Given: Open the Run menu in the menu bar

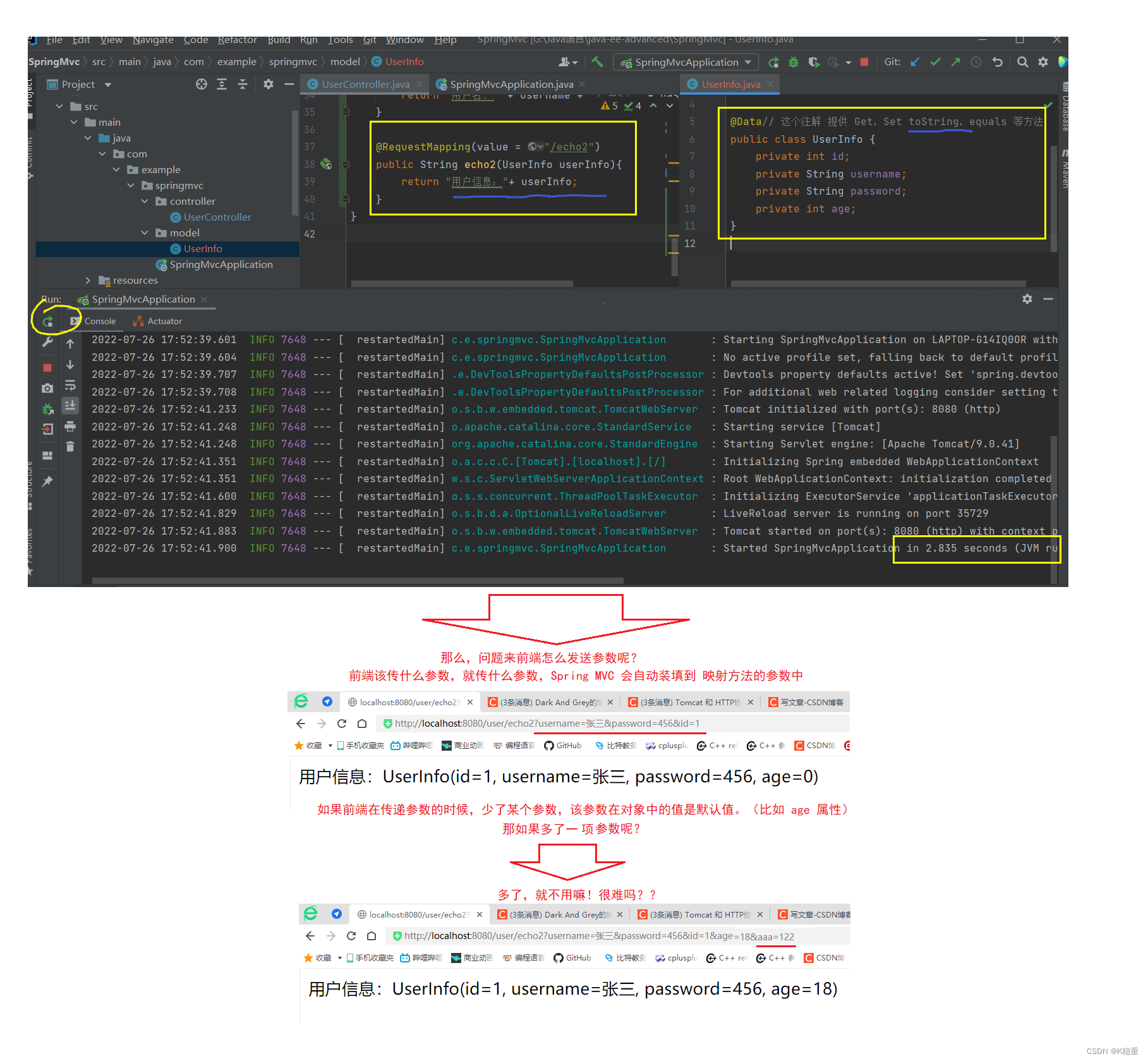Looking at the screenshot, I should [x=309, y=39].
